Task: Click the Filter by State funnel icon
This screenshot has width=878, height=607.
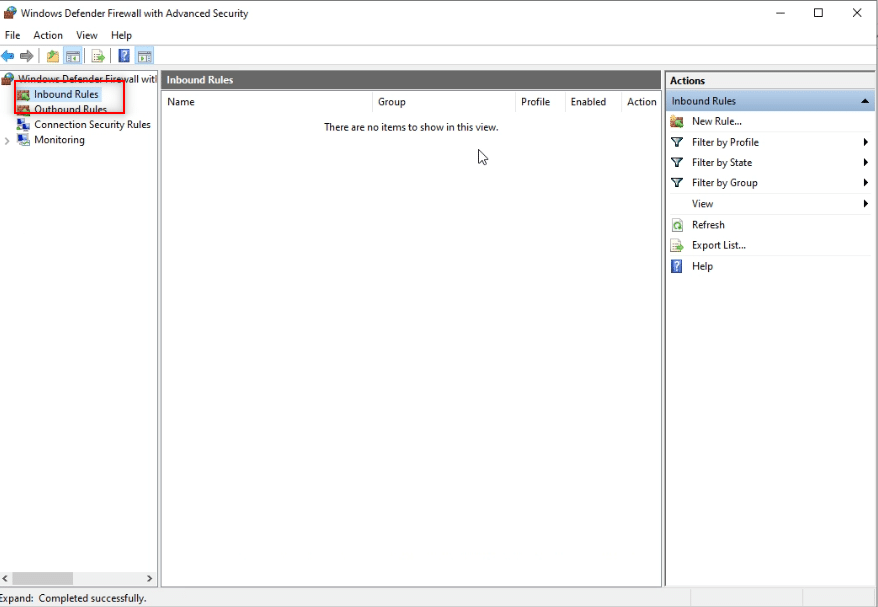Action: 677,162
